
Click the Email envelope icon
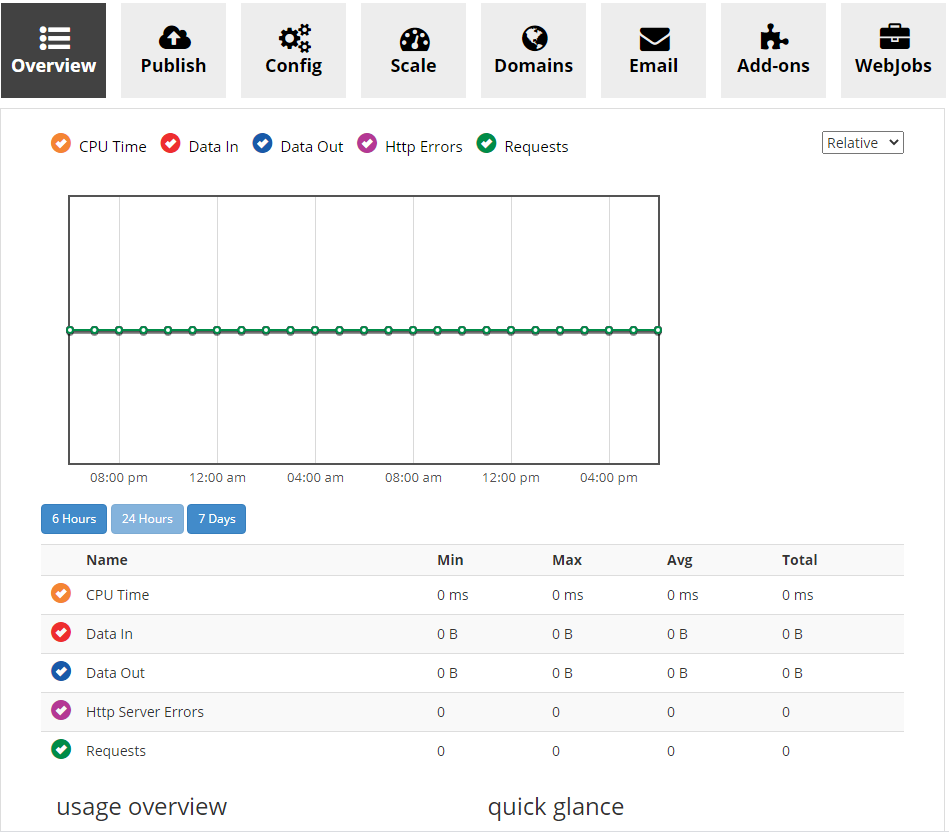tap(654, 38)
